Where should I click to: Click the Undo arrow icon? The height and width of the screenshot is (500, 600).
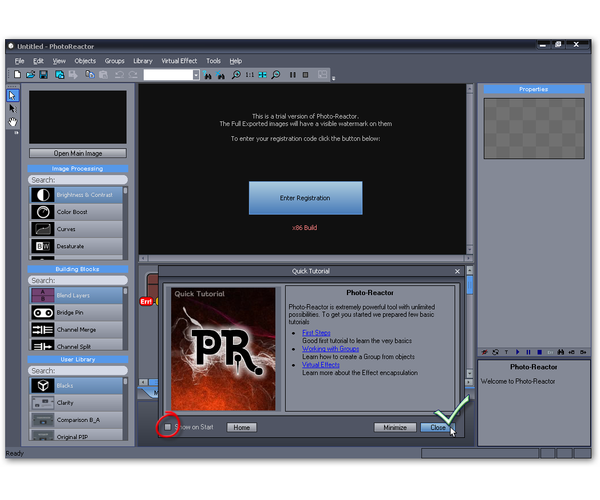[x=119, y=75]
